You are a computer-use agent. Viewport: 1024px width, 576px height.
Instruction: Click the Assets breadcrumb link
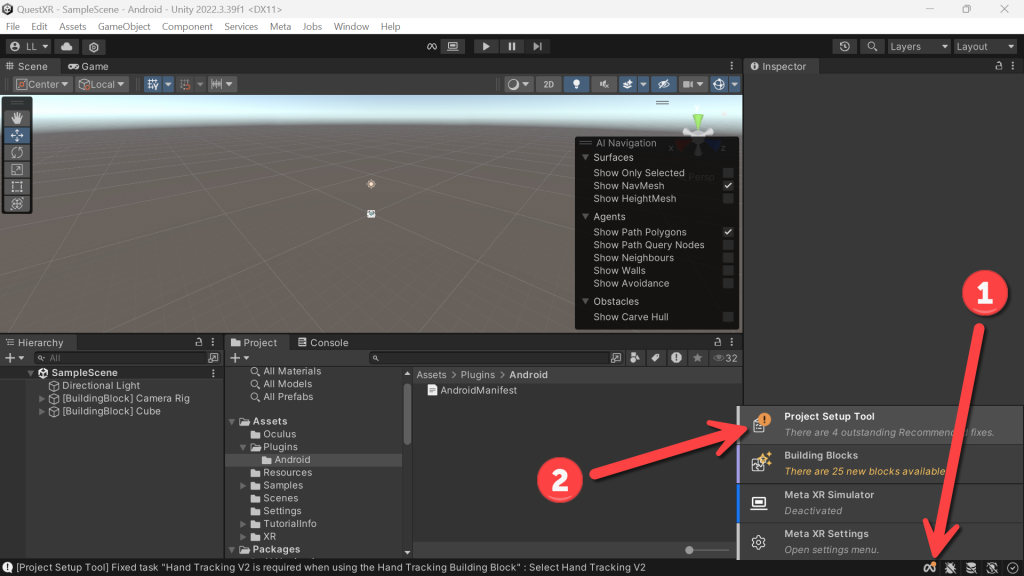(x=431, y=375)
